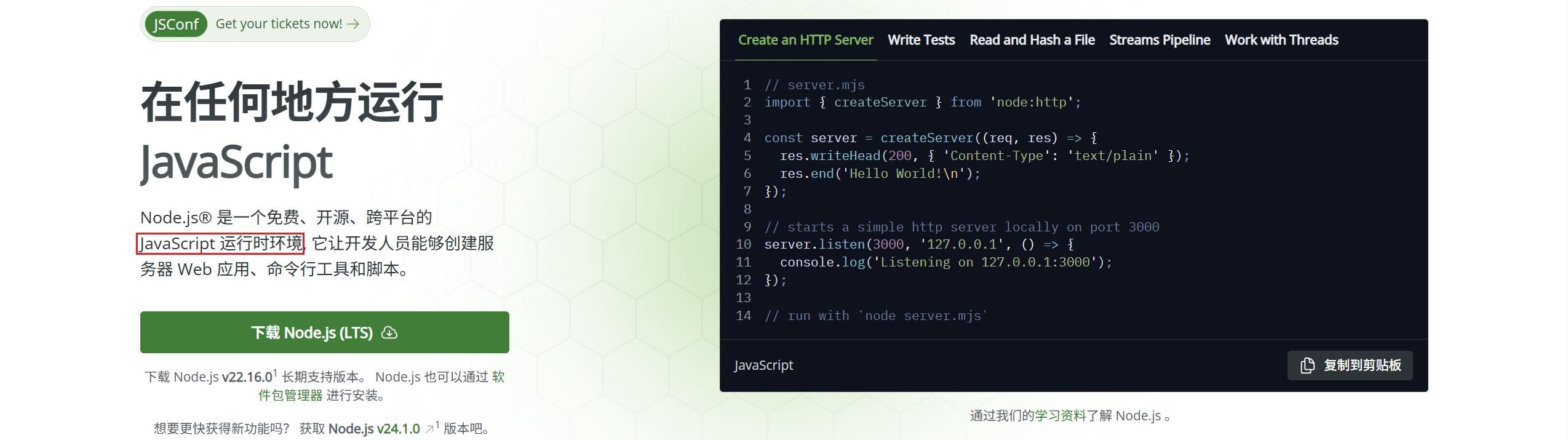Select the Work with Threads tab
This screenshot has height=440, width=1568.
[1281, 40]
